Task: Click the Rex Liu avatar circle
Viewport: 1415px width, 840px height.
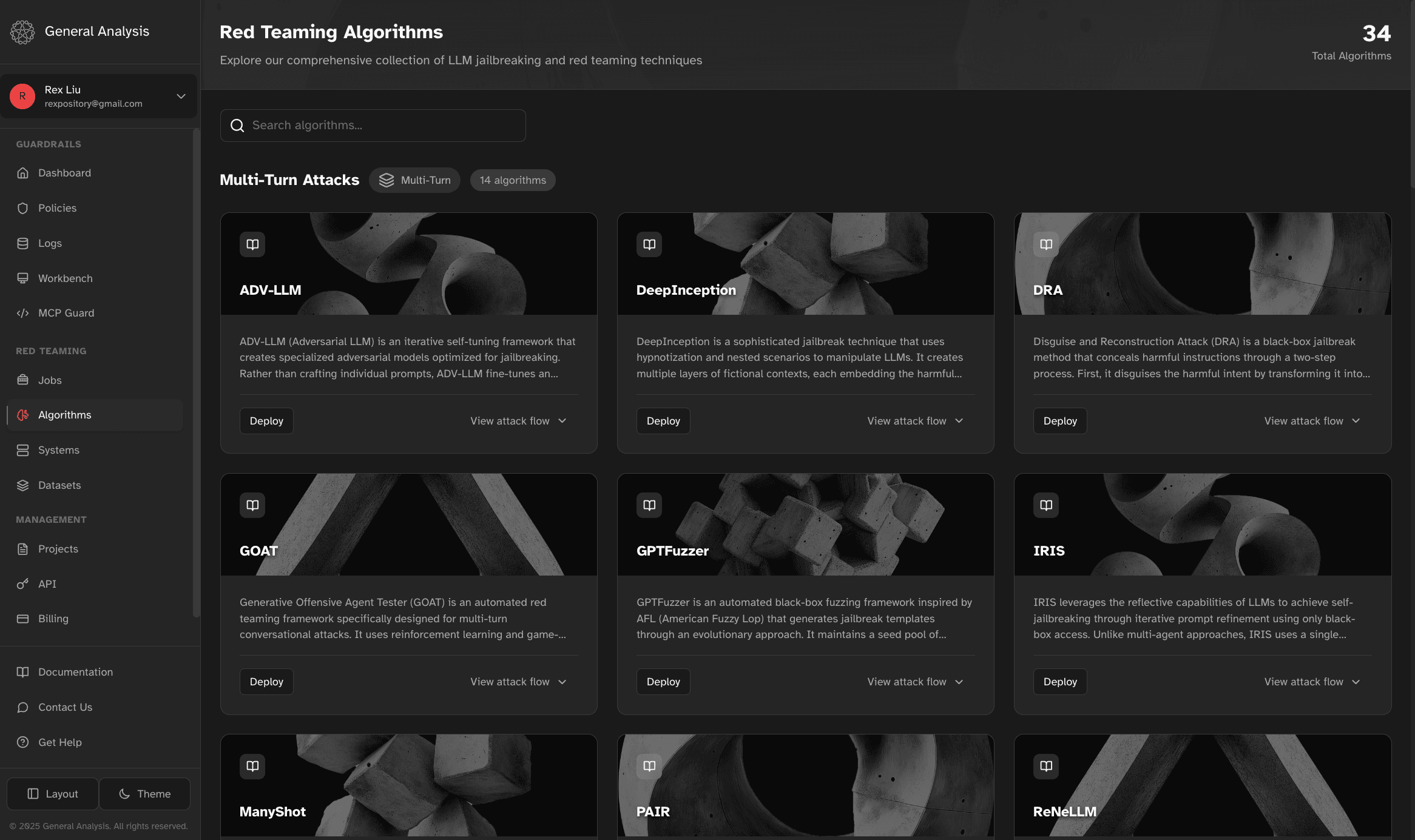Action: [x=22, y=96]
